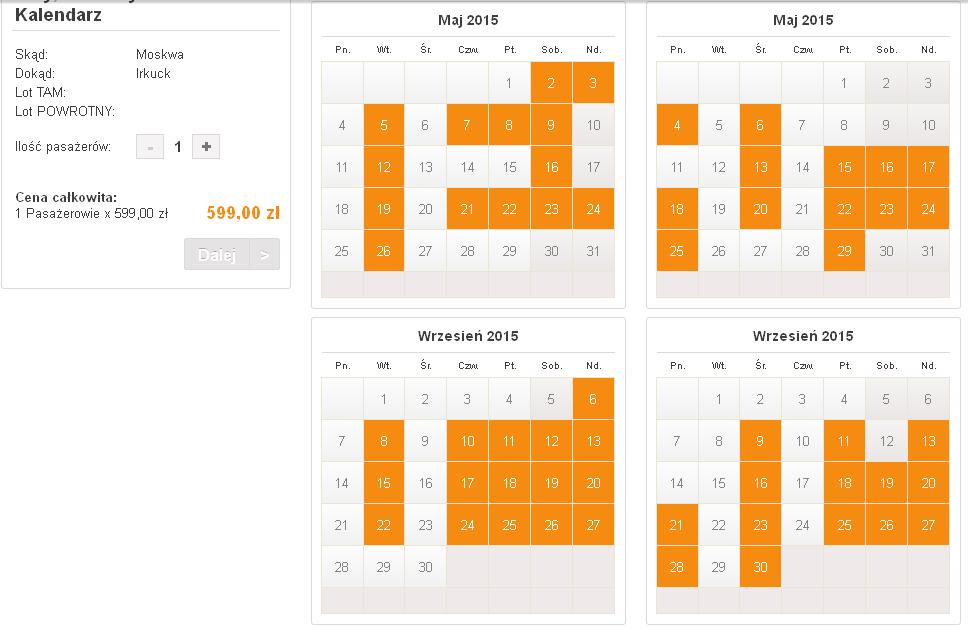968x628 pixels.
Task: Select May 26 in left Maj calendar
Action: point(384,251)
